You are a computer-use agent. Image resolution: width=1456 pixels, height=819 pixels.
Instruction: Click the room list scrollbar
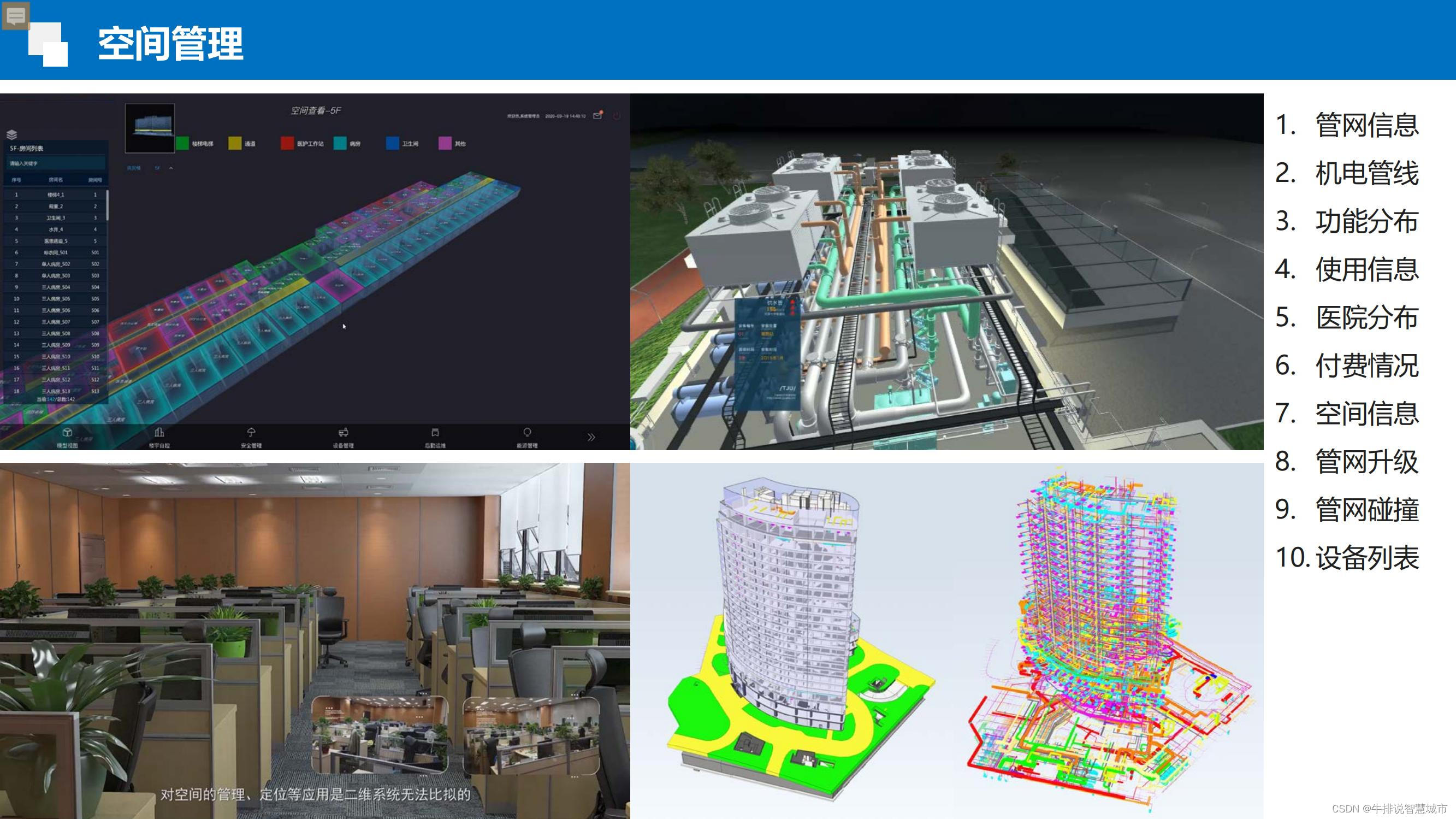[107, 205]
